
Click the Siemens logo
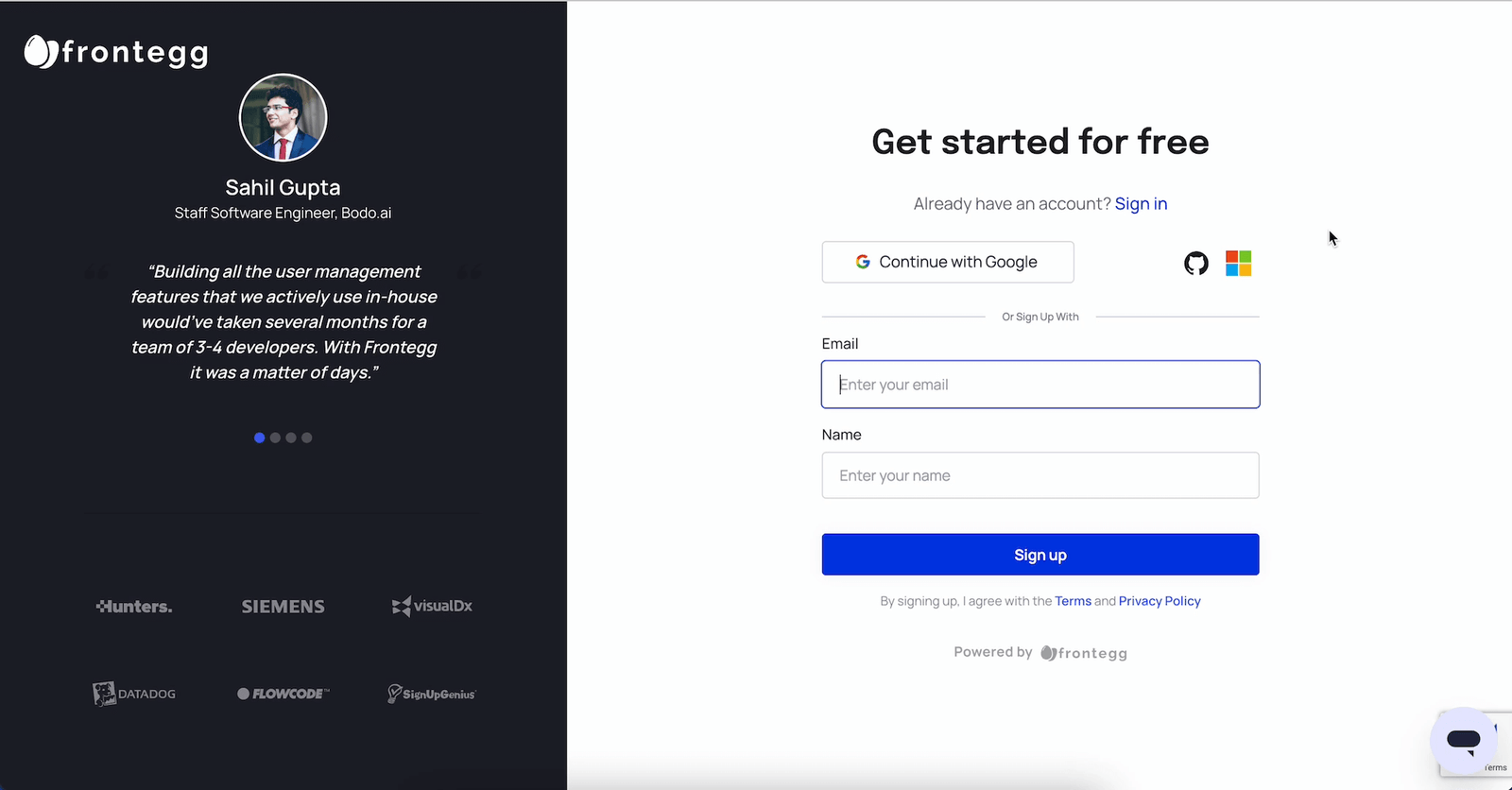pos(283,606)
